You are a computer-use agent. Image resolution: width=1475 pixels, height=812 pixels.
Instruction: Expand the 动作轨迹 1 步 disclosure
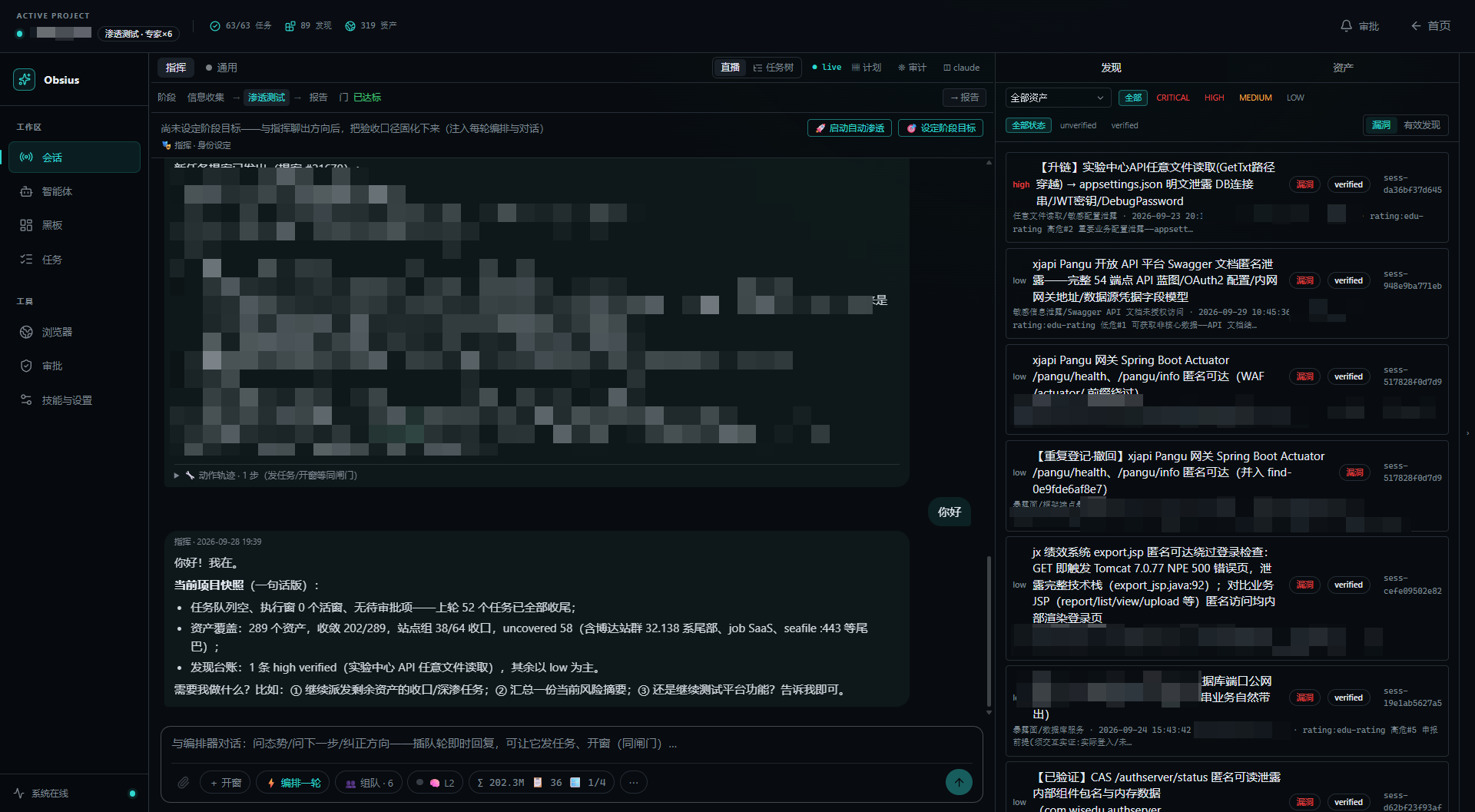265,476
